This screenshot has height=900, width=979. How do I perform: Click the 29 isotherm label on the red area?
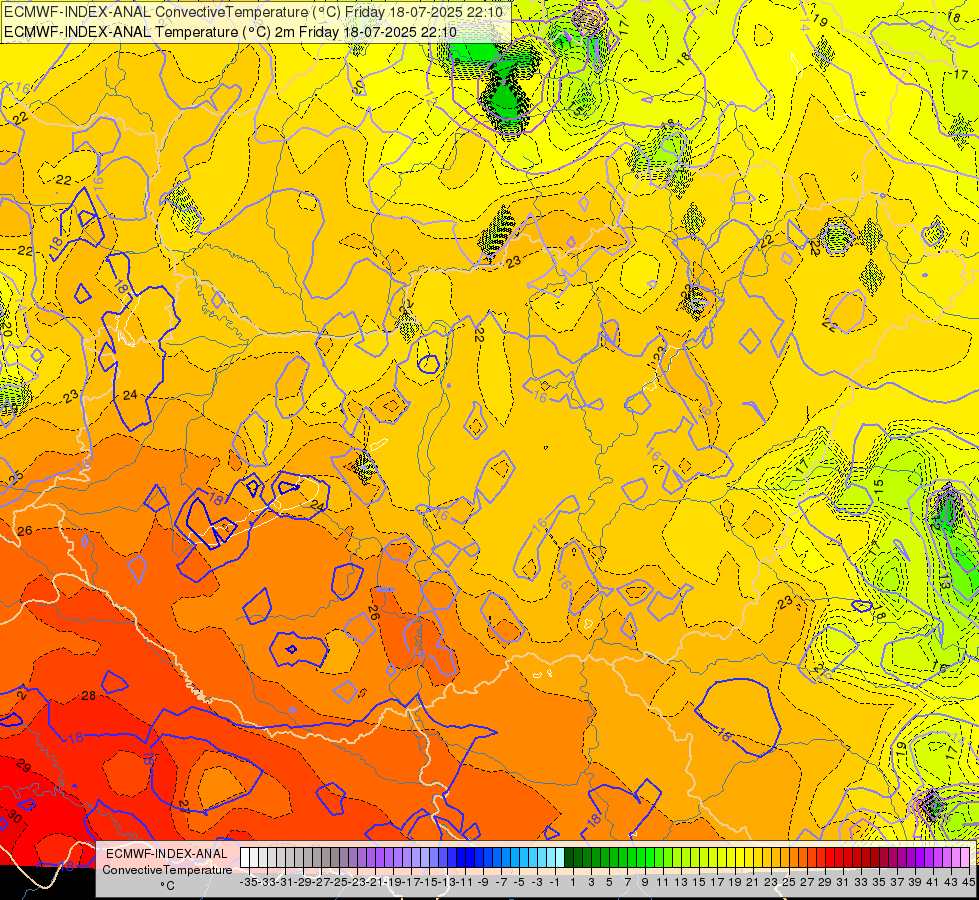(x=24, y=765)
